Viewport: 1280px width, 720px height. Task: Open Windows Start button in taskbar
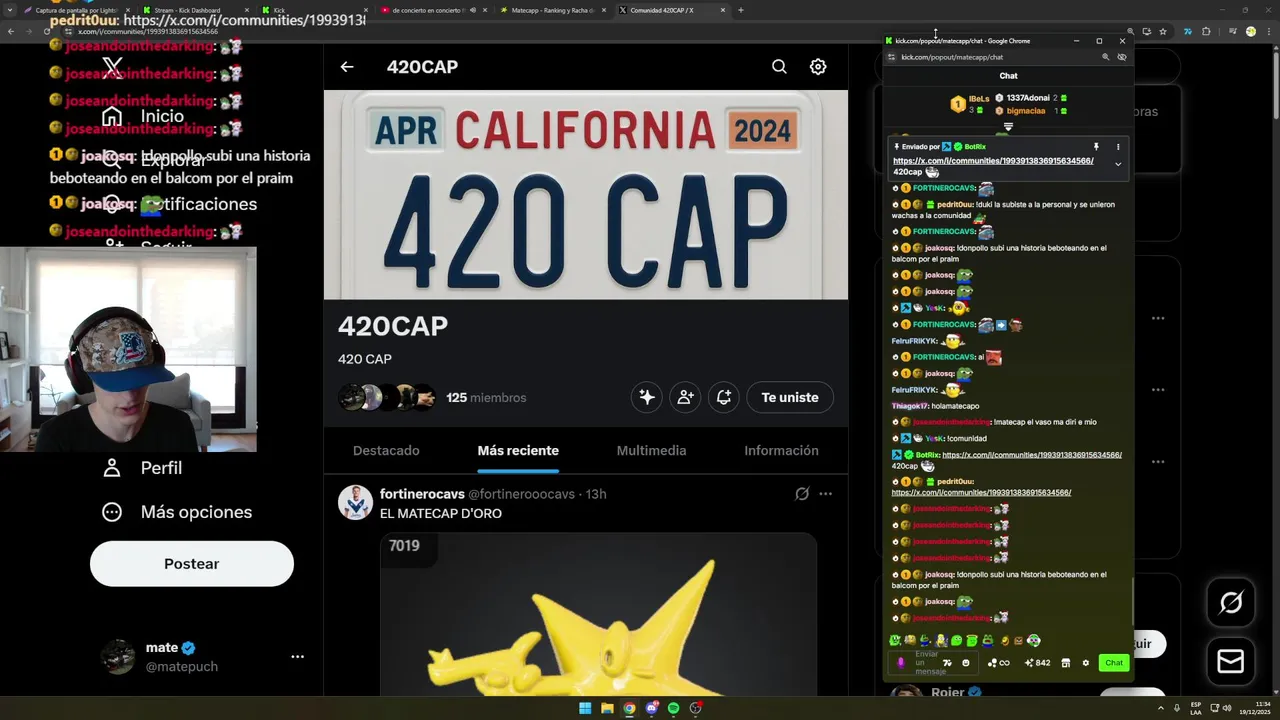(585, 708)
